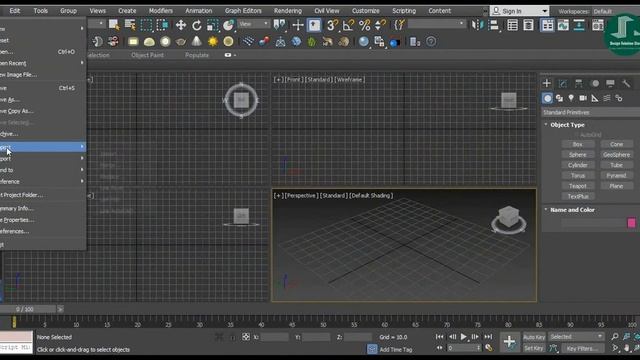Toggle the Percent Snap icon
This screenshot has width=640, height=360.
click(364, 25)
